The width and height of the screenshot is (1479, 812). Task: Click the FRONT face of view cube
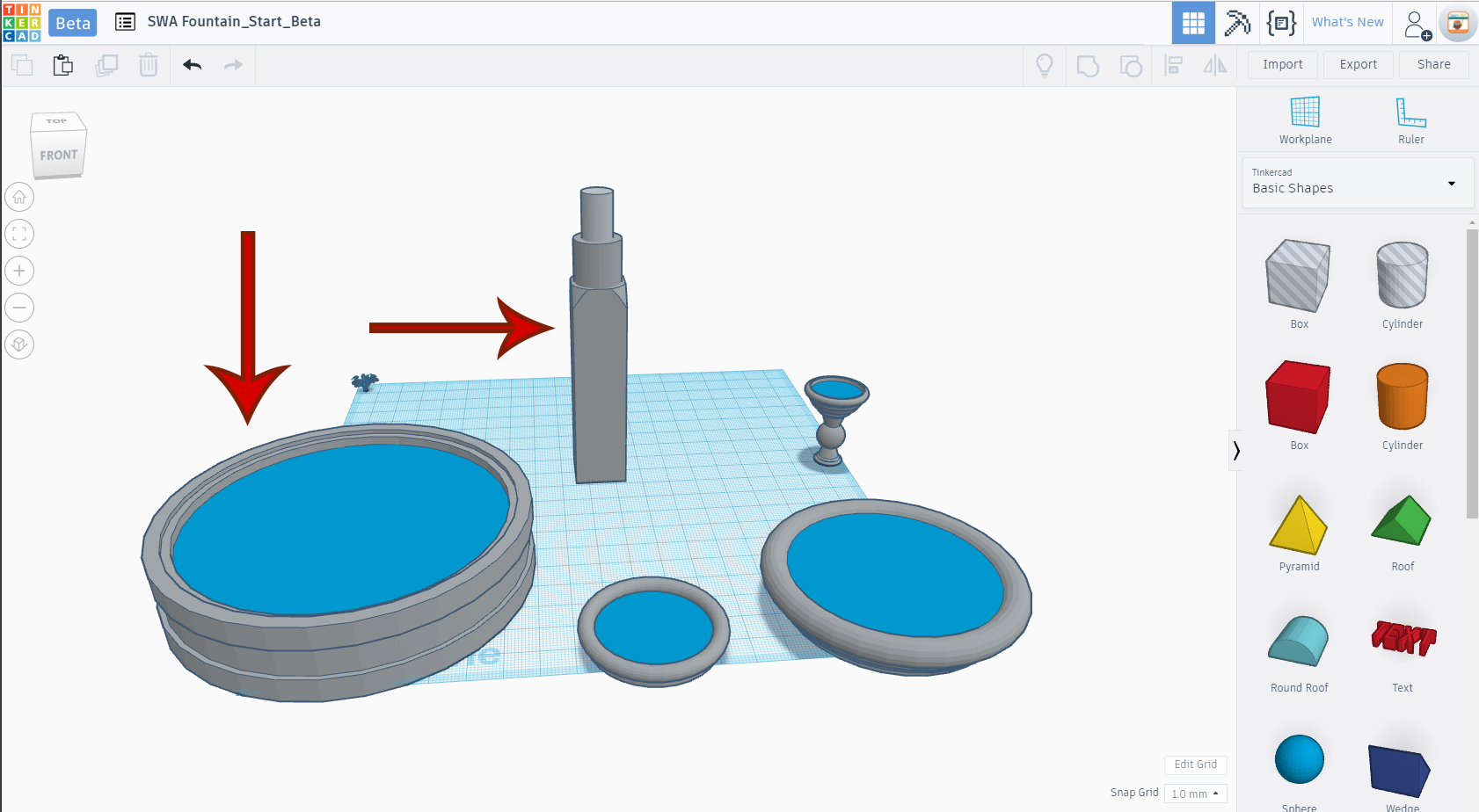click(58, 155)
